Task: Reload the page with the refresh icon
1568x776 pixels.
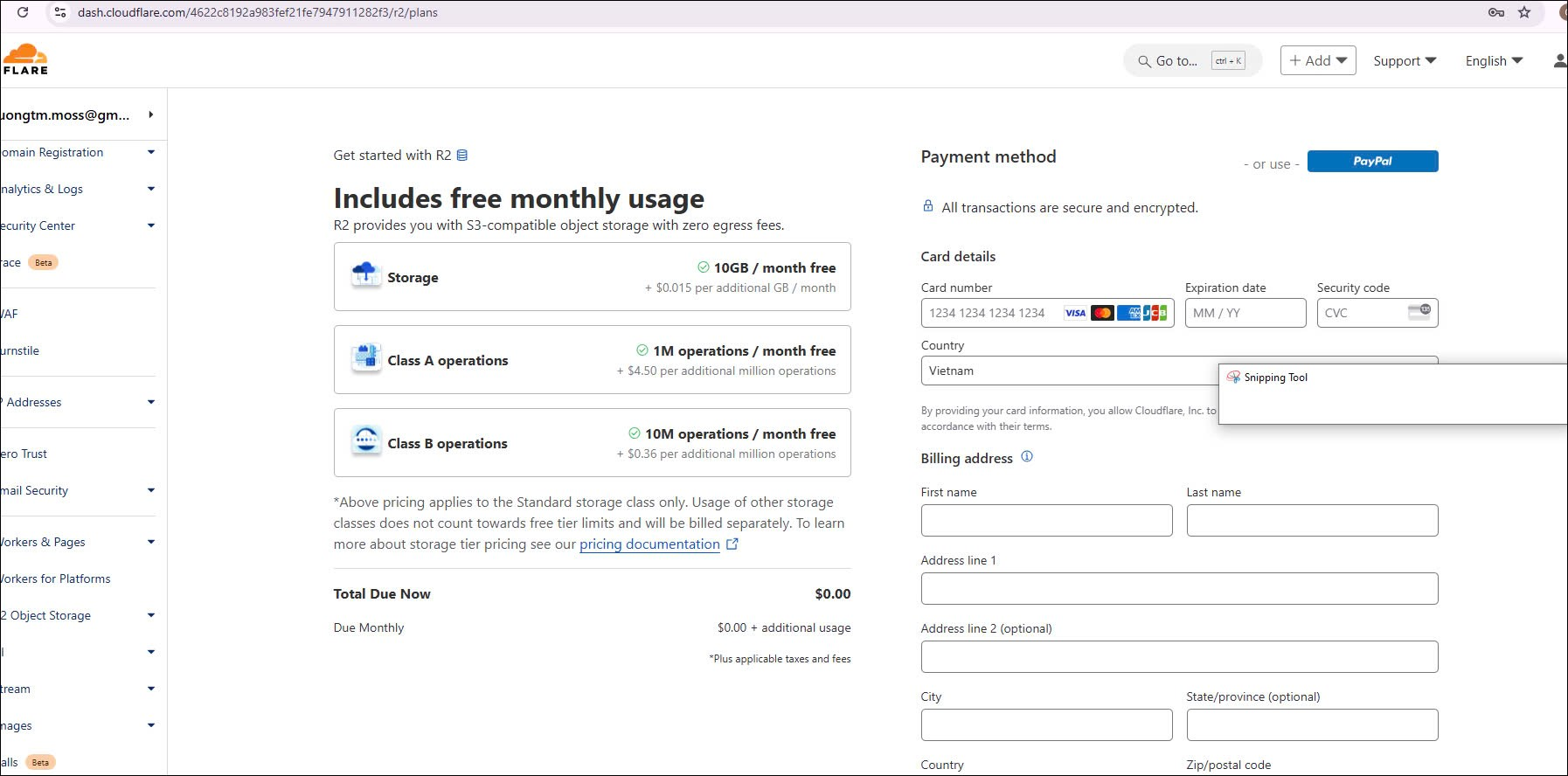Action: click(23, 12)
